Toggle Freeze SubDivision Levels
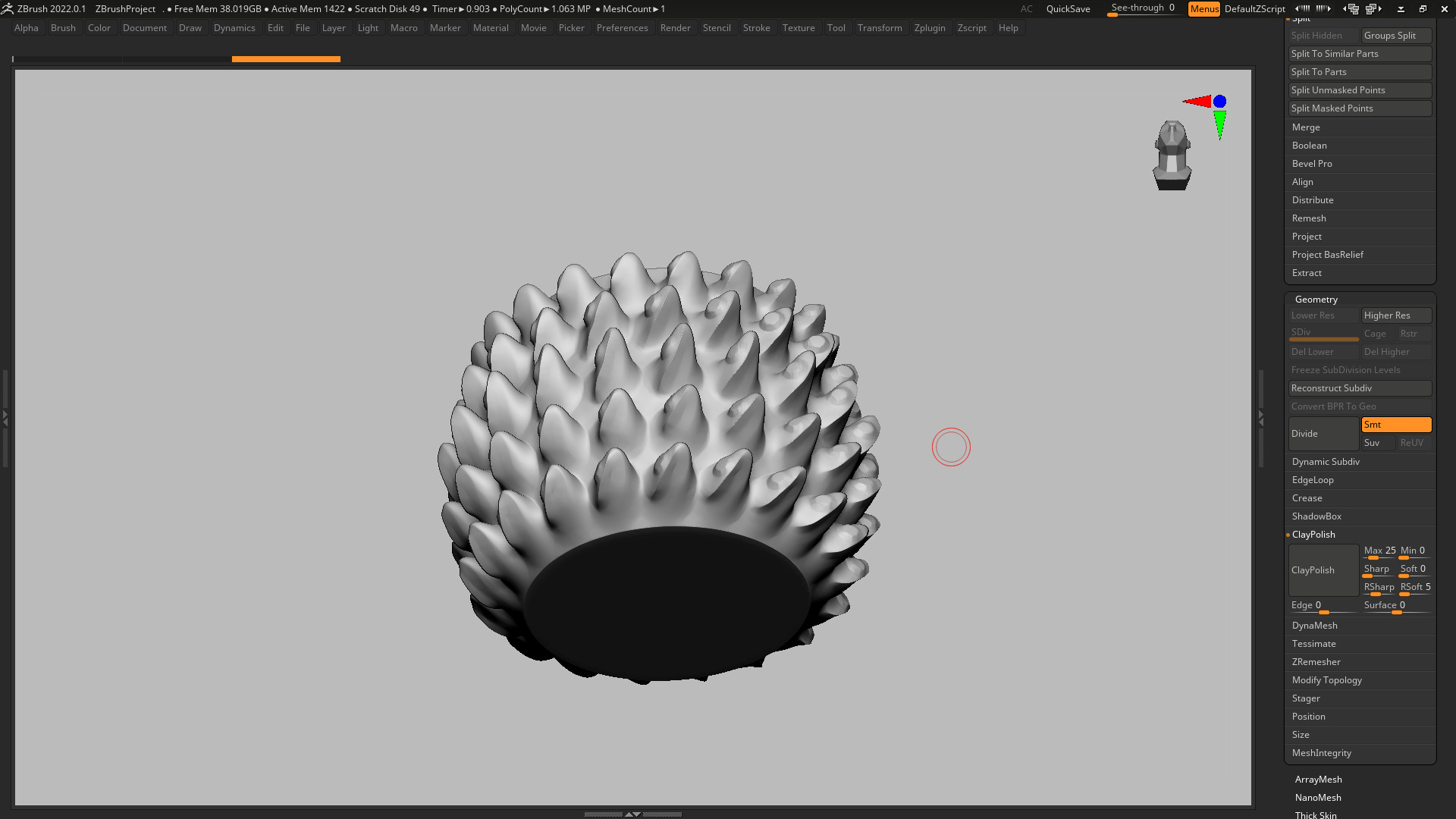 1360,370
